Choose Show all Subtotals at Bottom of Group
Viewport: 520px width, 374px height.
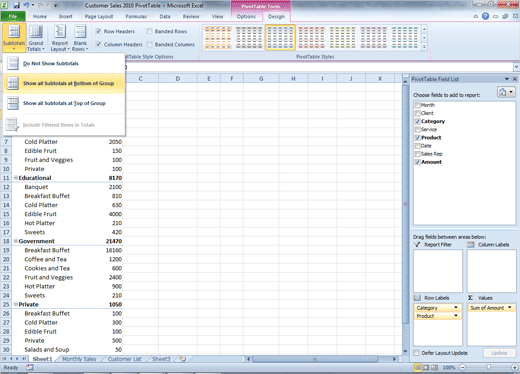[64, 83]
